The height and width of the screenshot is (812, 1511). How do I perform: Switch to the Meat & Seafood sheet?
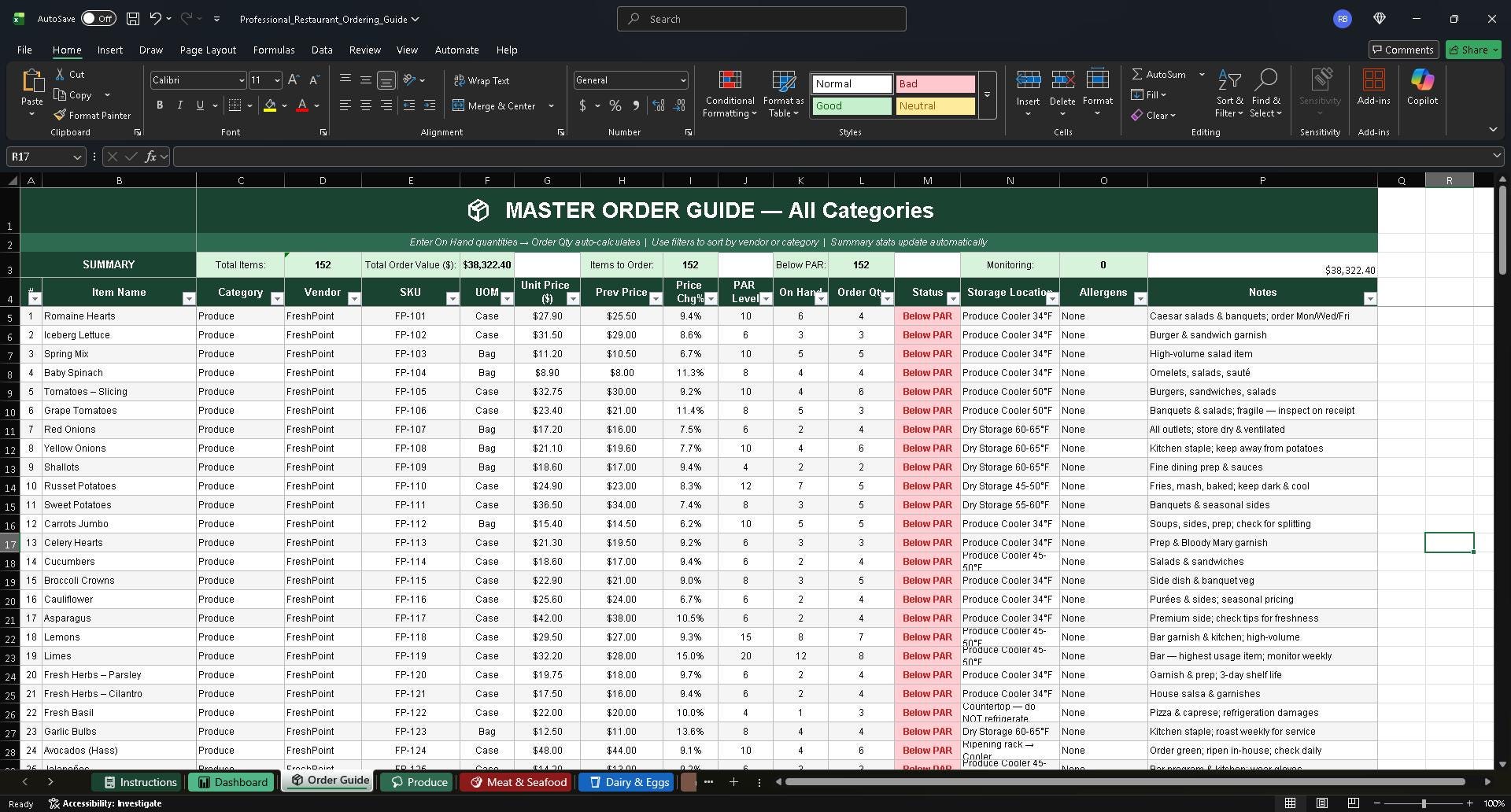518,782
